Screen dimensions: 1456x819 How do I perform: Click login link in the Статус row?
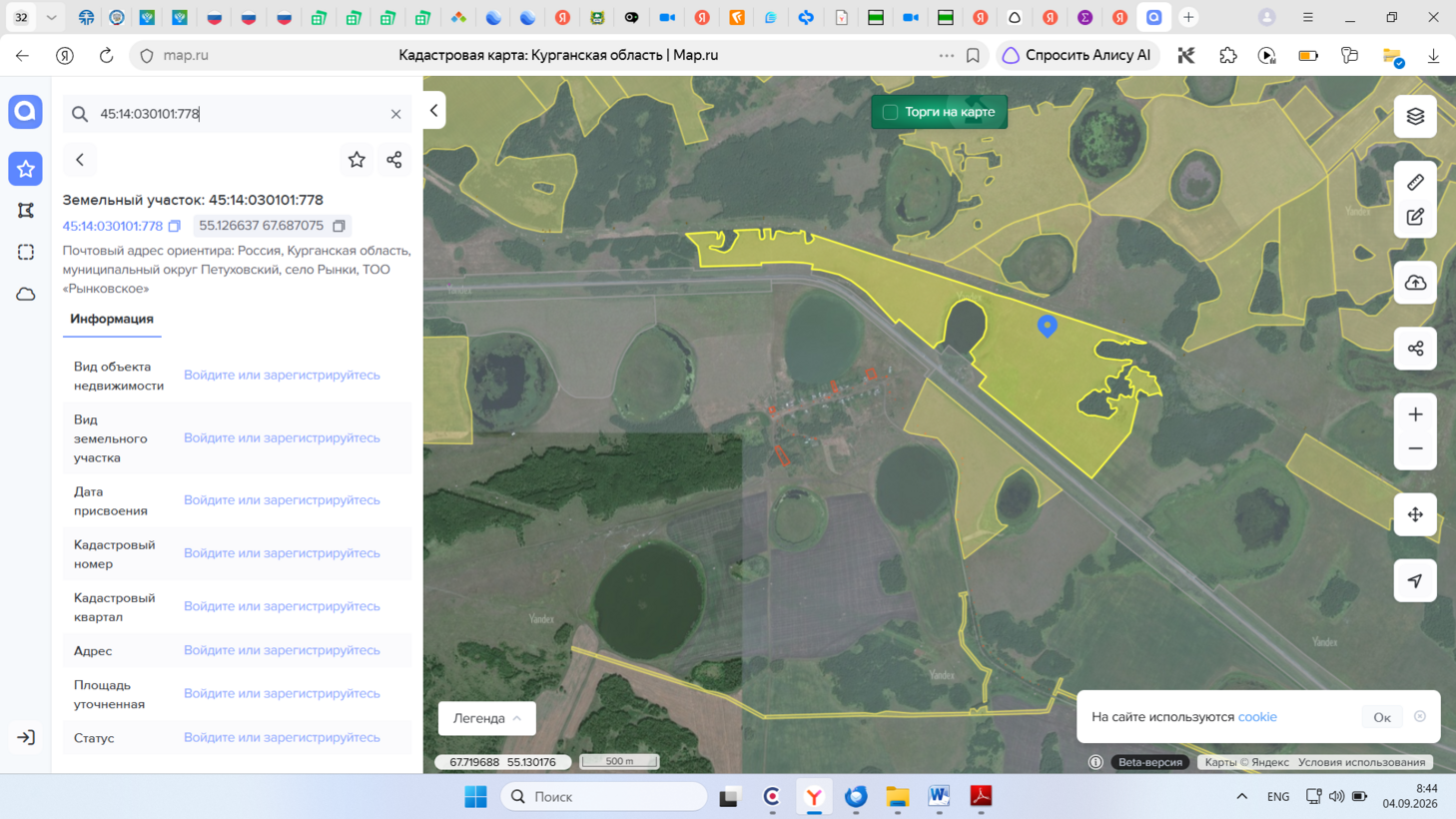[x=282, y=737]
